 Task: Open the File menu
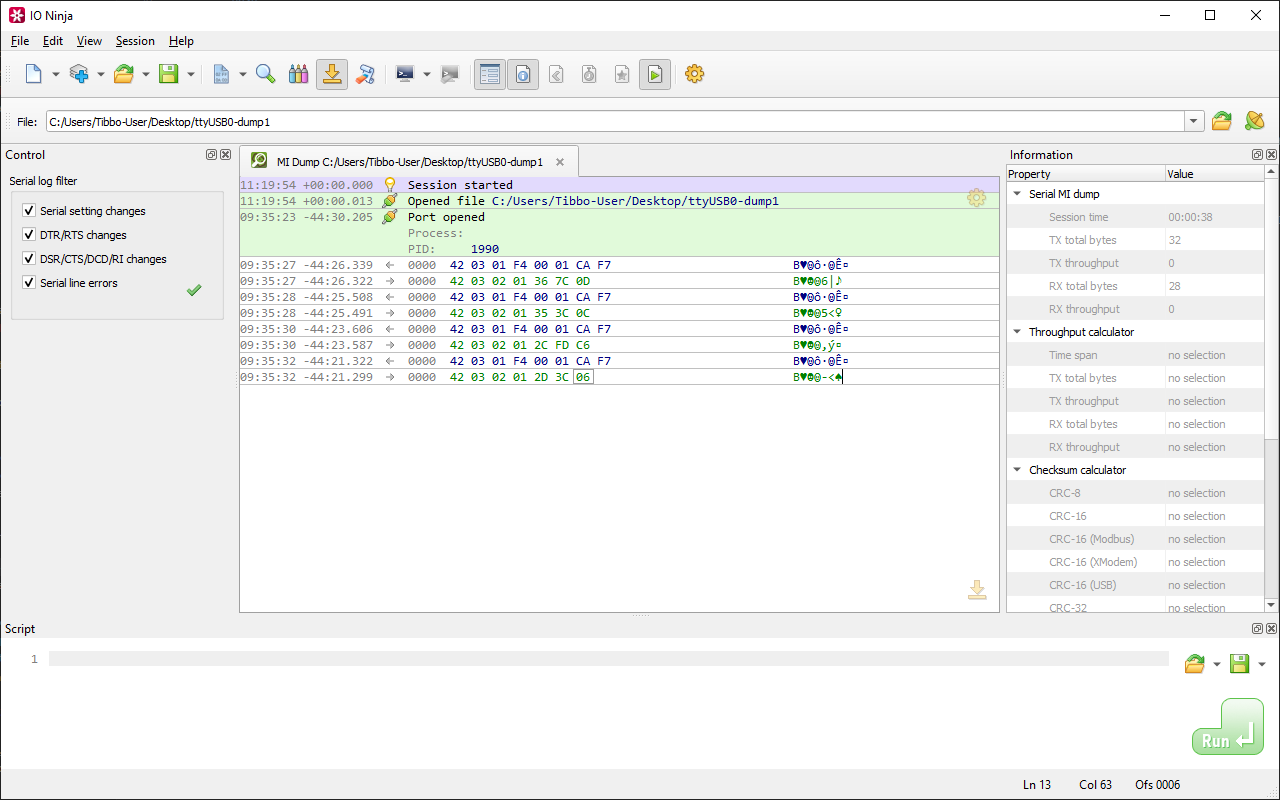pyautogui.click(x=20, y=41)
